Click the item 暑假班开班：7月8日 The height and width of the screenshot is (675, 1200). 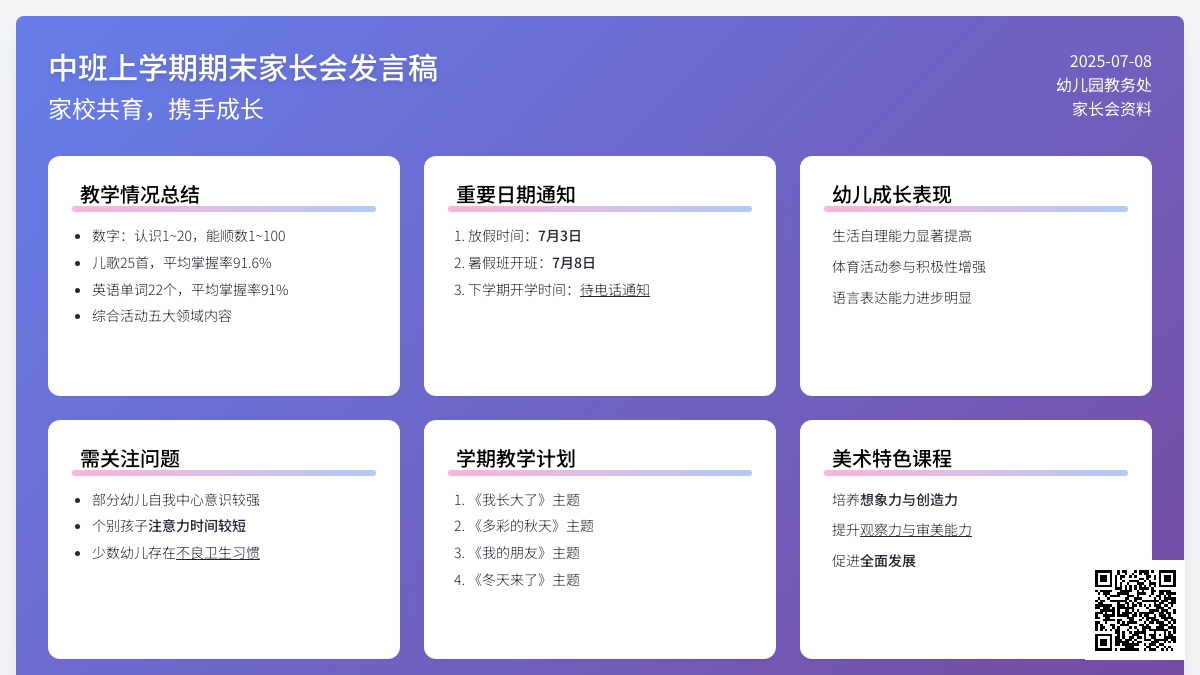point(532,263)
